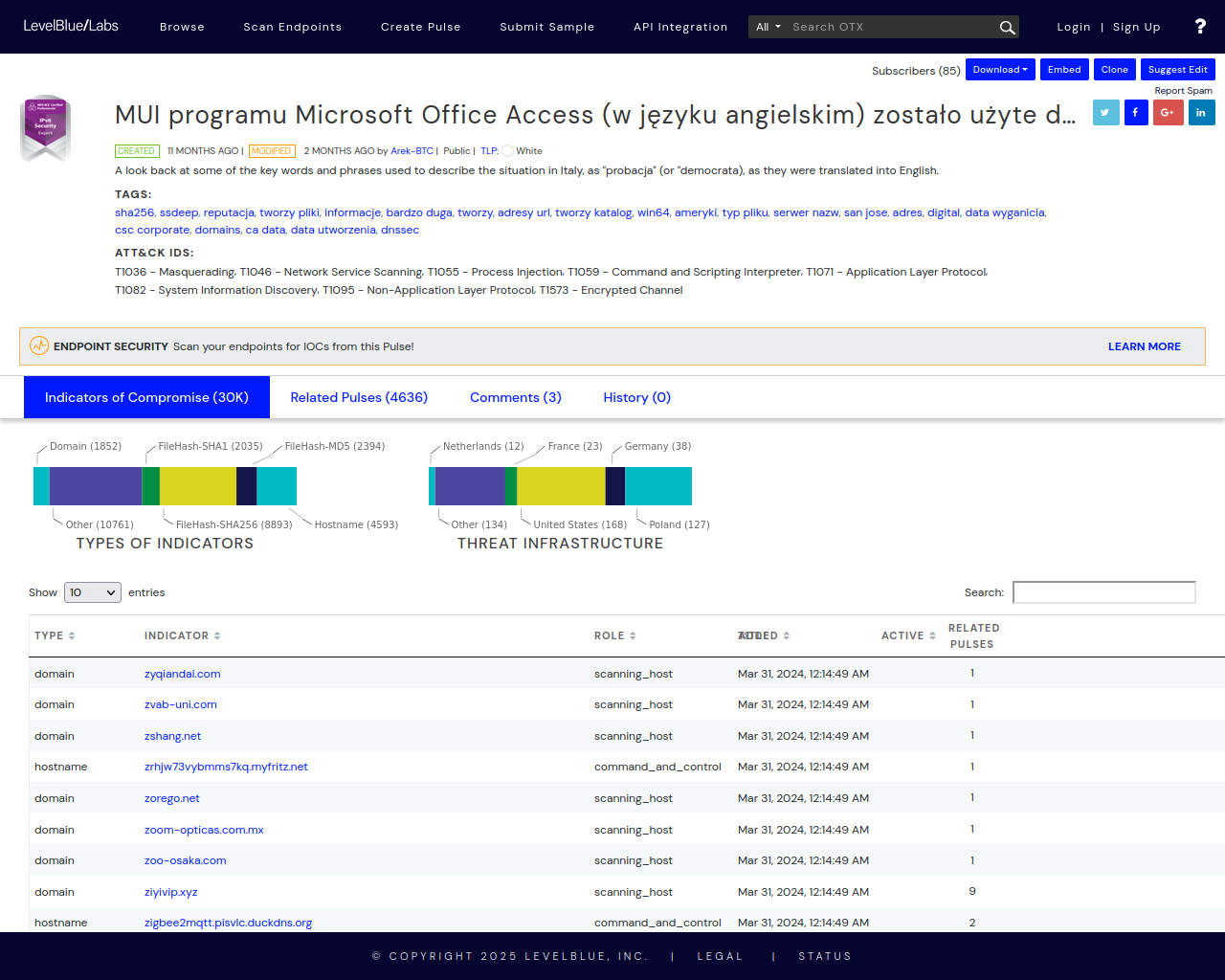Click the csc corporate tag
Screen dimensions: 1225x980
[152, 230]
